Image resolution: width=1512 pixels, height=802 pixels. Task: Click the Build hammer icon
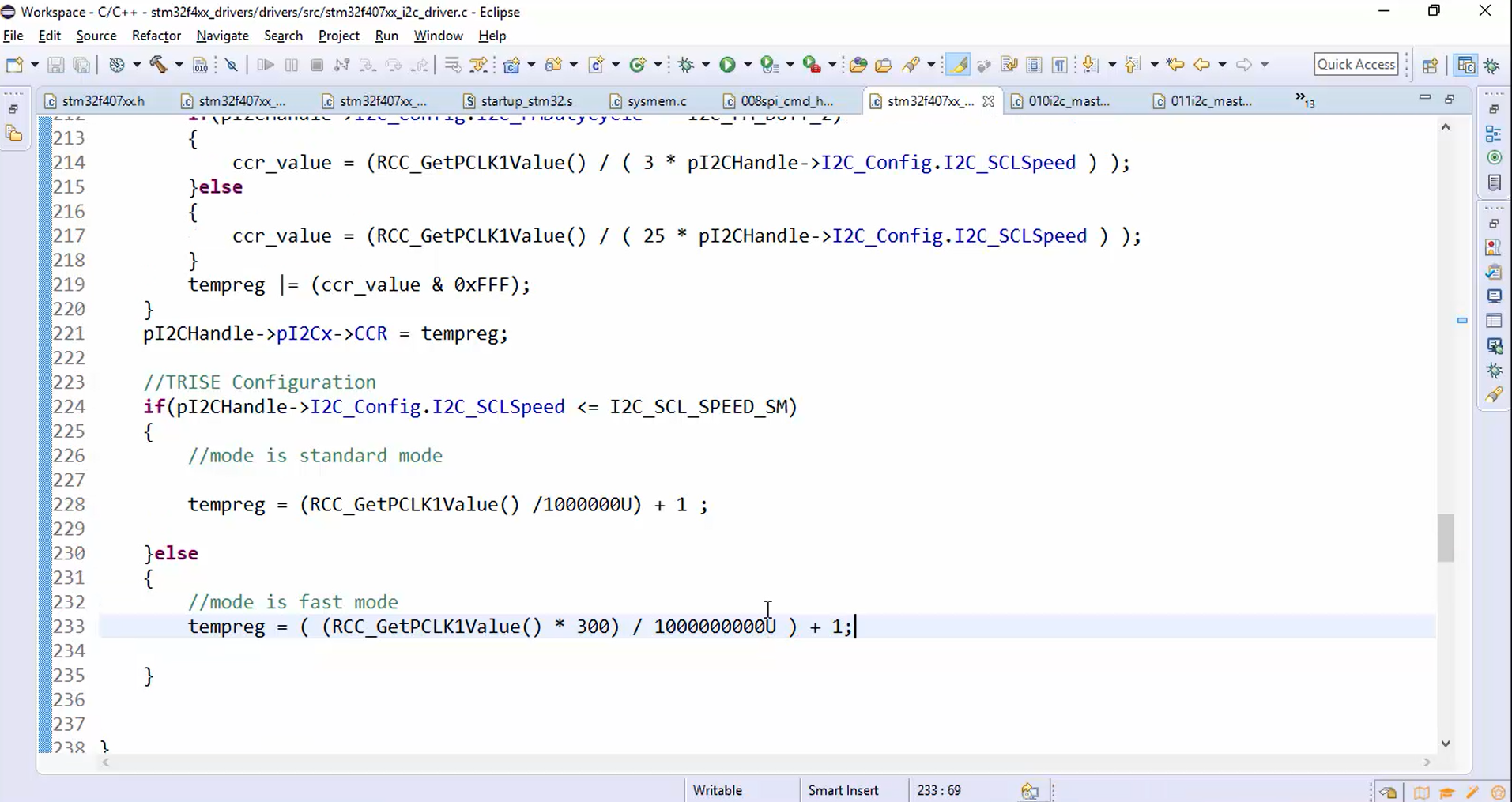coord(158,65)
